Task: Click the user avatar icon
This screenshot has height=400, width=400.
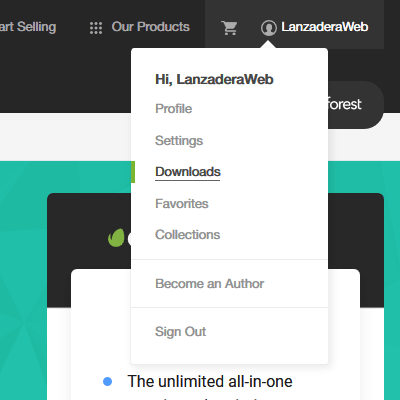Action: tap(269, 28)
